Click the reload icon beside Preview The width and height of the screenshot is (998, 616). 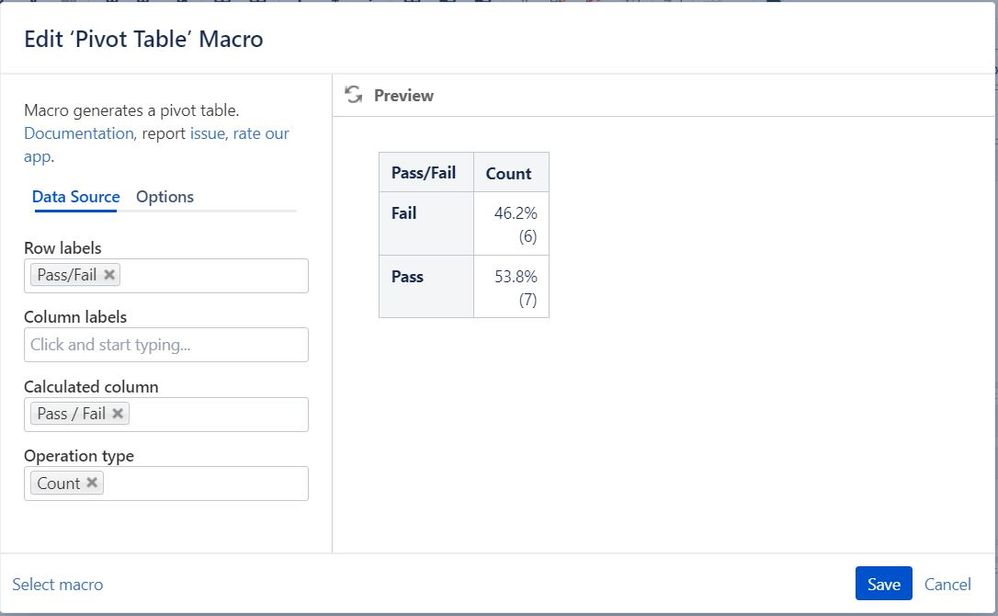352,94
